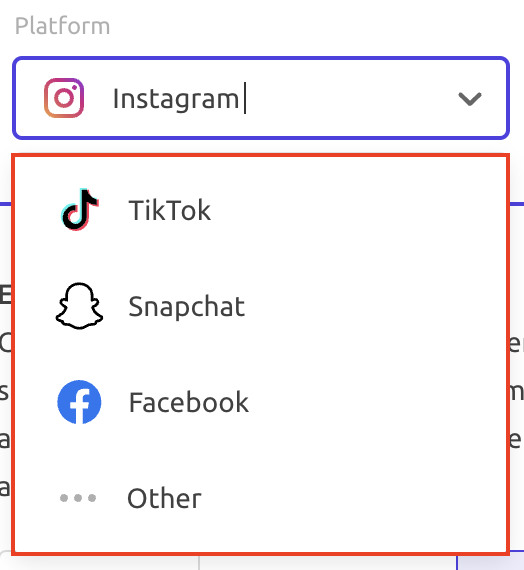Click the Instagram logo in the Platform field
The width and height of the screenshot is (524, 570).
(64, 98)
